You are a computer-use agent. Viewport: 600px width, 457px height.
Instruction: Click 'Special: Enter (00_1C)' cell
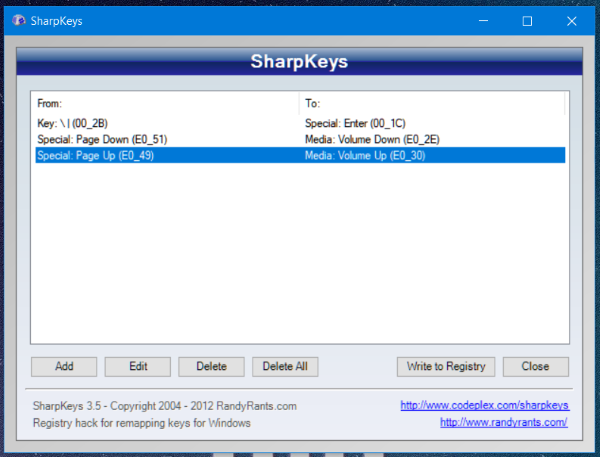(355, 123)
